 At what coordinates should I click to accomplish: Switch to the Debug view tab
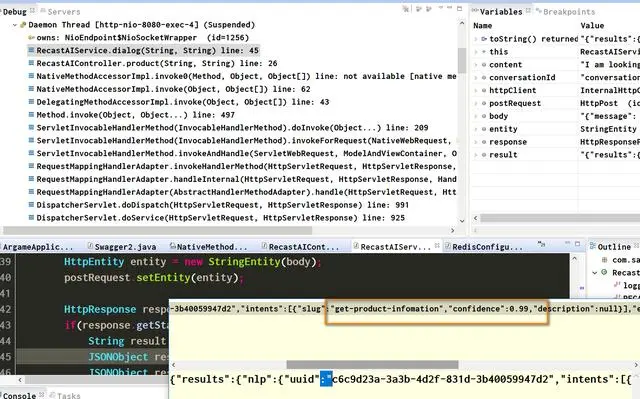[x=15, y=12]
